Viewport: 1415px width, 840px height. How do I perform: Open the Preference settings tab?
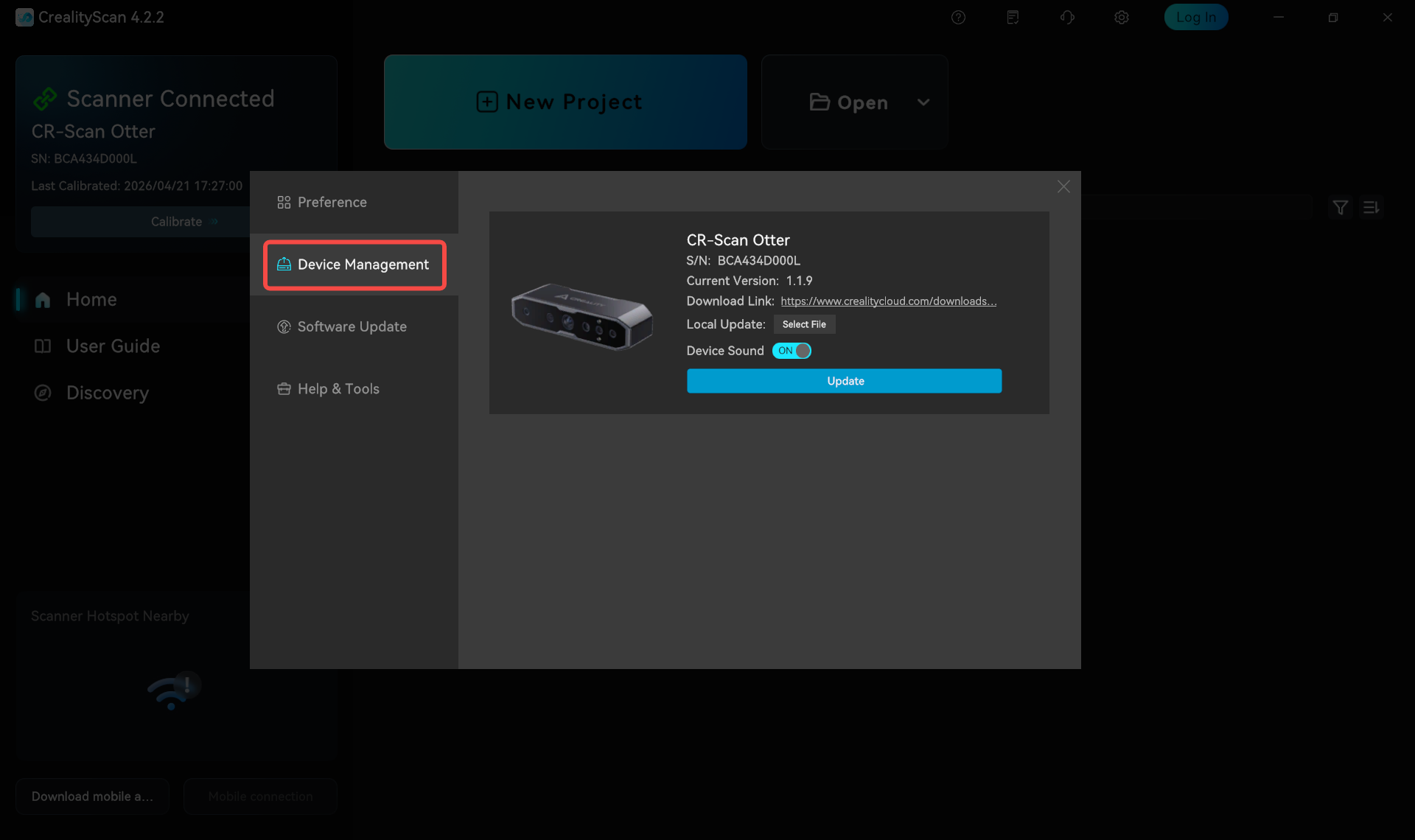[x=354, y=202]
